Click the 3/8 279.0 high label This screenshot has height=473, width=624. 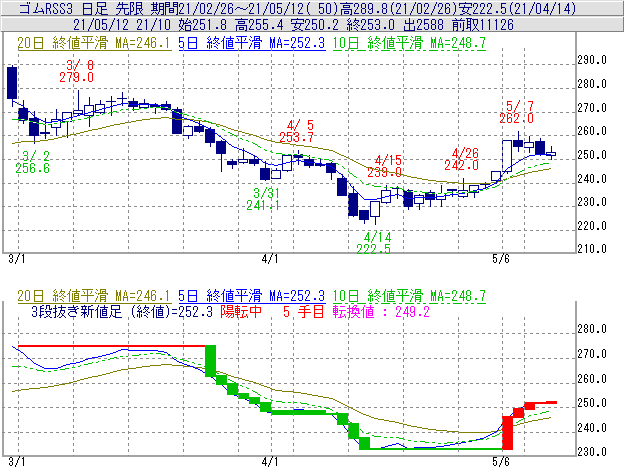(76, 71)
